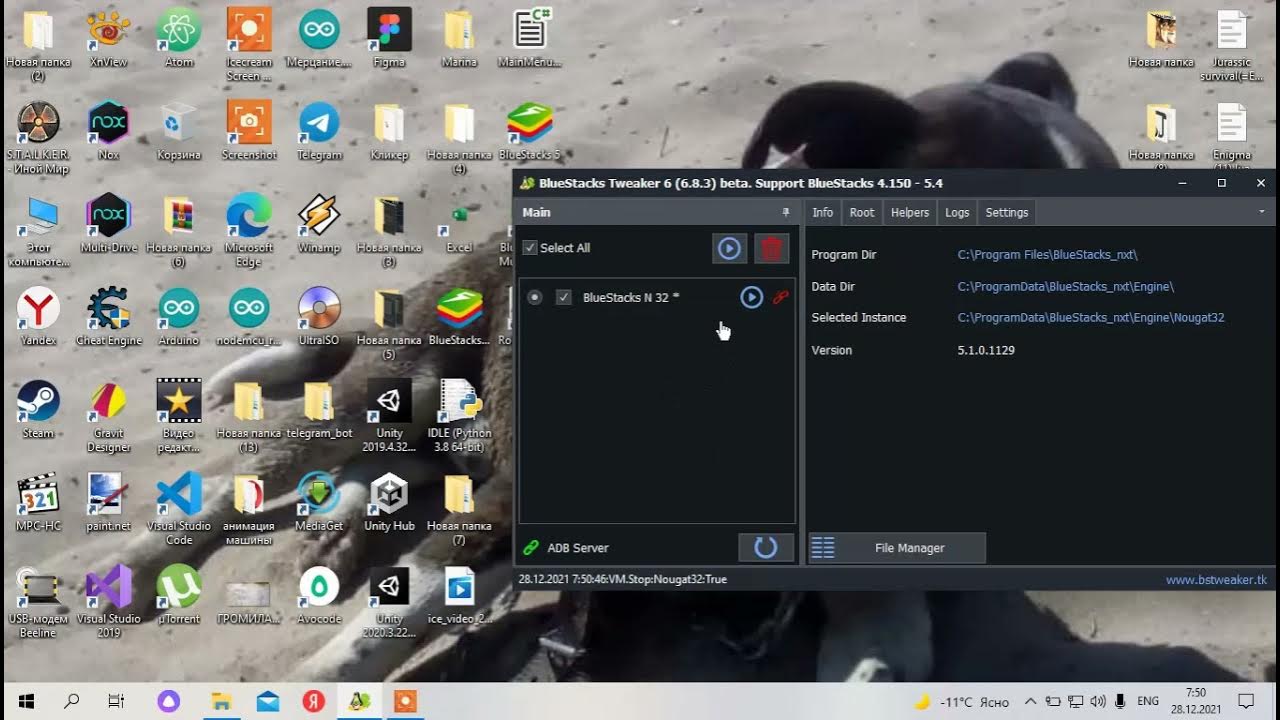The width and height of the screenshot is (1280, 720).
Task: Select the BlueStacks 5 desktop icon
Action: 530,132
